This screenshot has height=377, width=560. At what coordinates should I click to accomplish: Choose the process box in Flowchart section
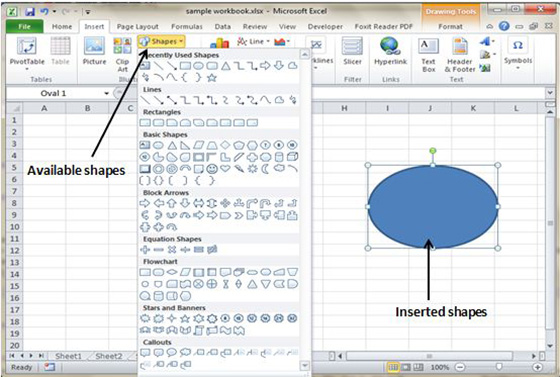(x=145, y=272)
